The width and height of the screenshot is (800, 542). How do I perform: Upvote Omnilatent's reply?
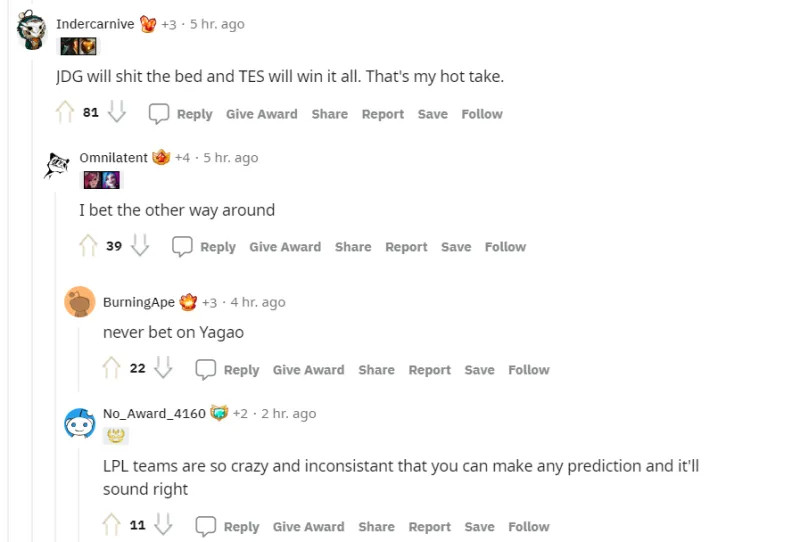tap(89, 246)
